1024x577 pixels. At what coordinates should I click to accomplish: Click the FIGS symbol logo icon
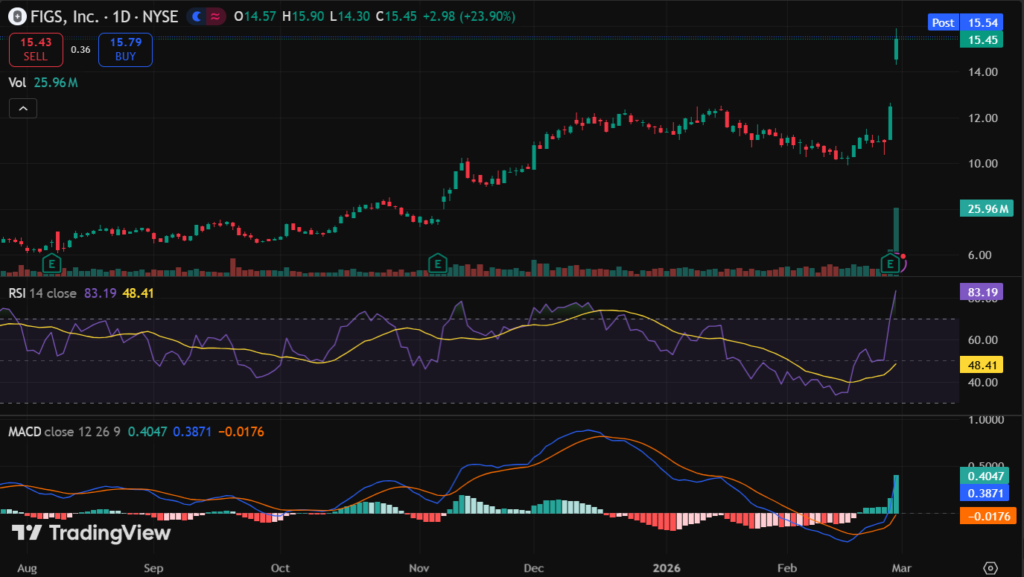point(13,17)
